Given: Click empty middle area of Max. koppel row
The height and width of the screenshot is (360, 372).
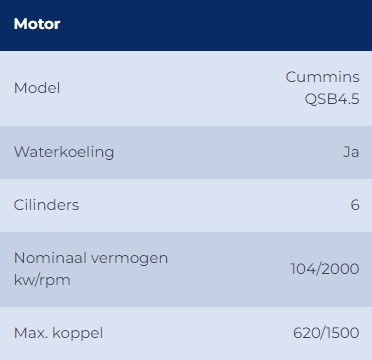Looking at the screenshot, I should pos(197,333).
